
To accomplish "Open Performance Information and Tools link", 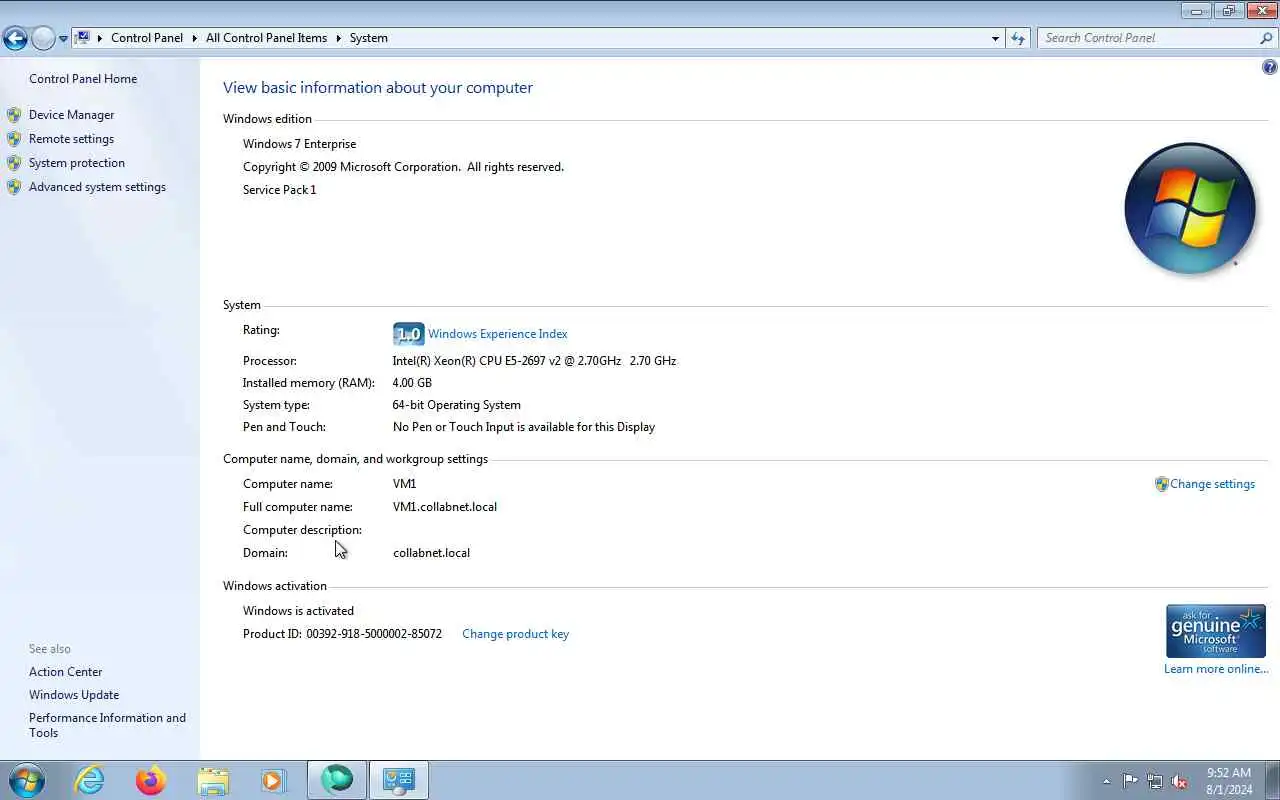I will [x=107, y=725].
